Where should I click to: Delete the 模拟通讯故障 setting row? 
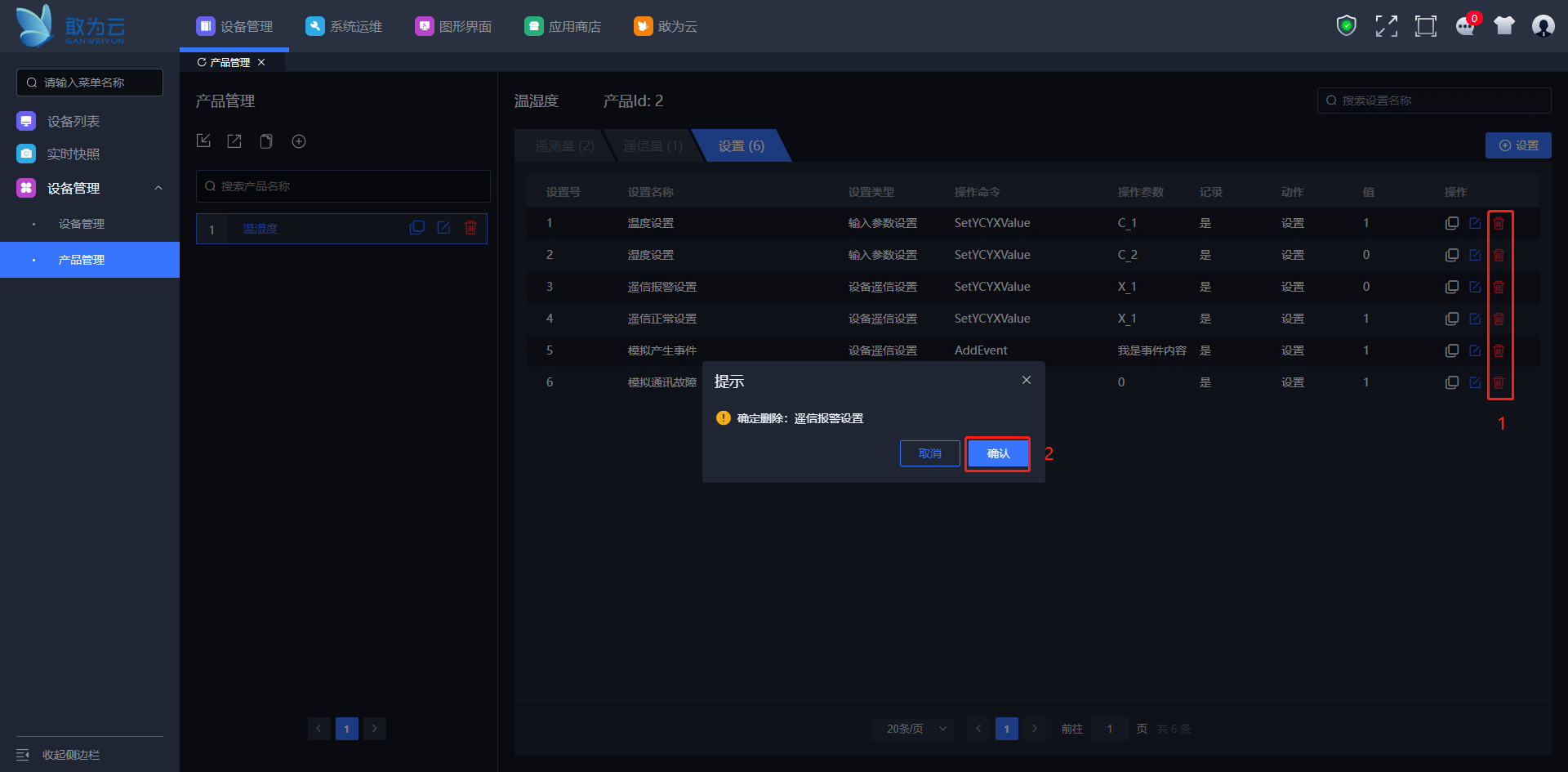tap(1499, 382)
